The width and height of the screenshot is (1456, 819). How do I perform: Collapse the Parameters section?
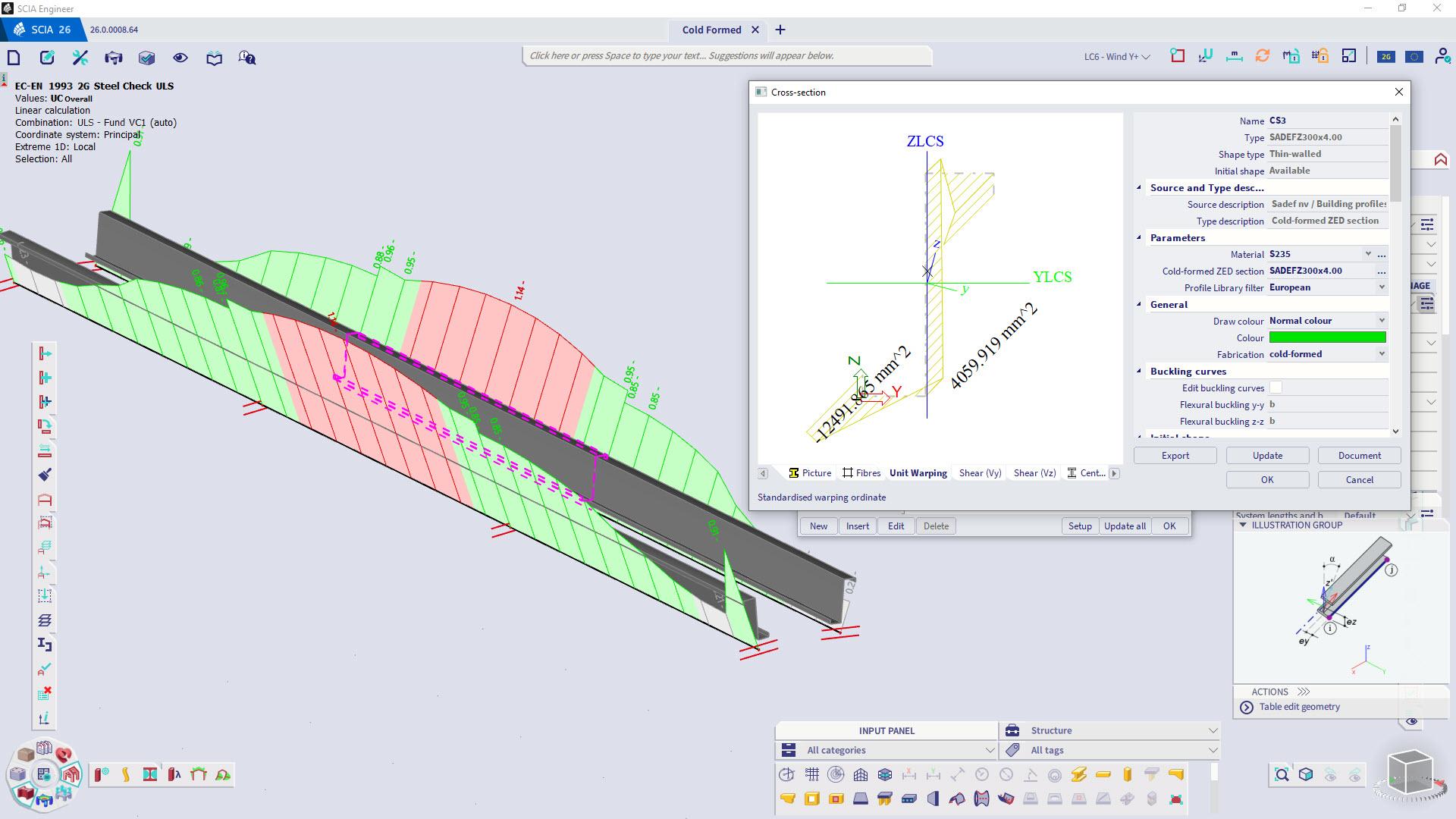1139,238
